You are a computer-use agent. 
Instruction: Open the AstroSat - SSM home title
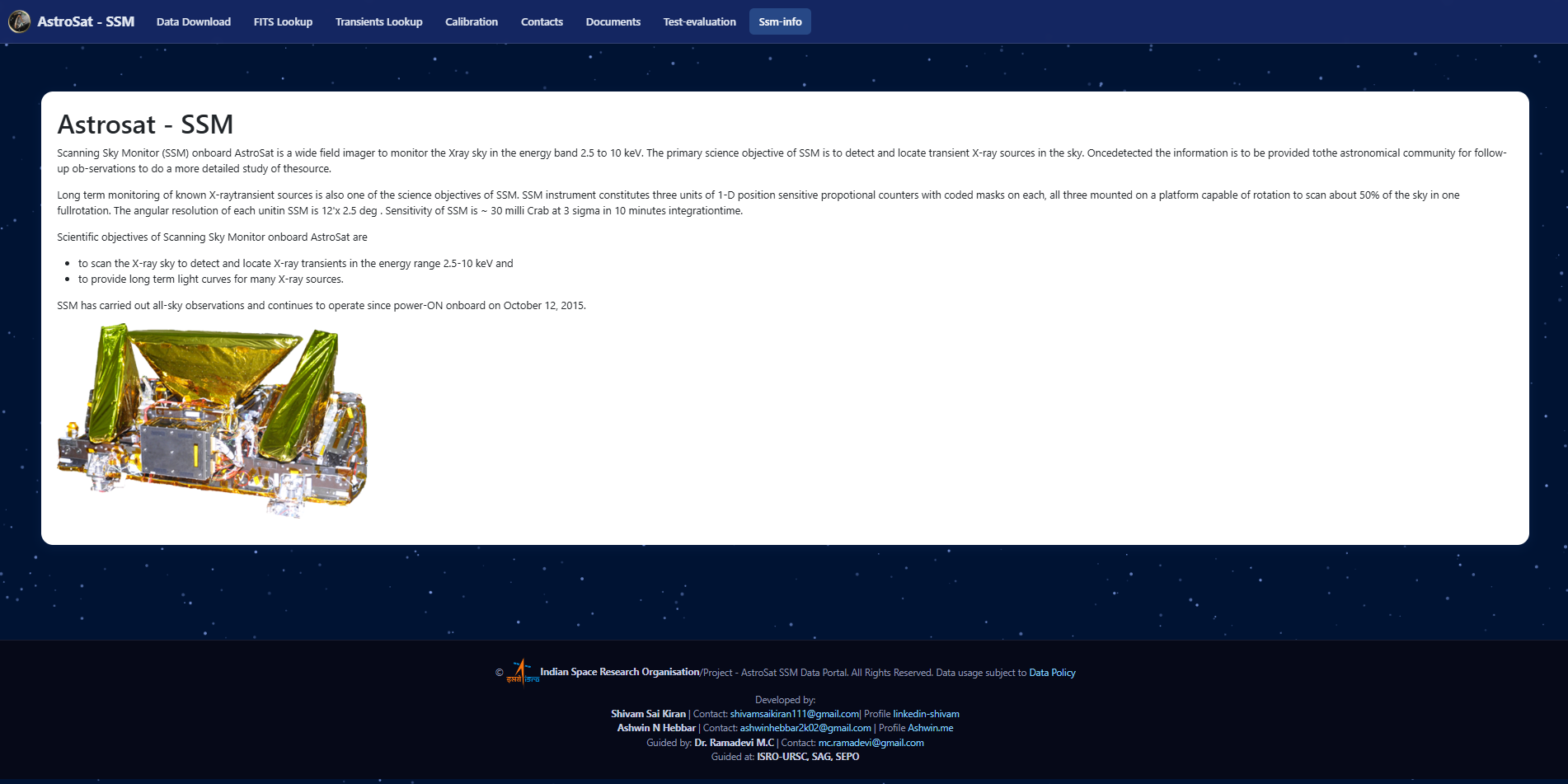86,21
